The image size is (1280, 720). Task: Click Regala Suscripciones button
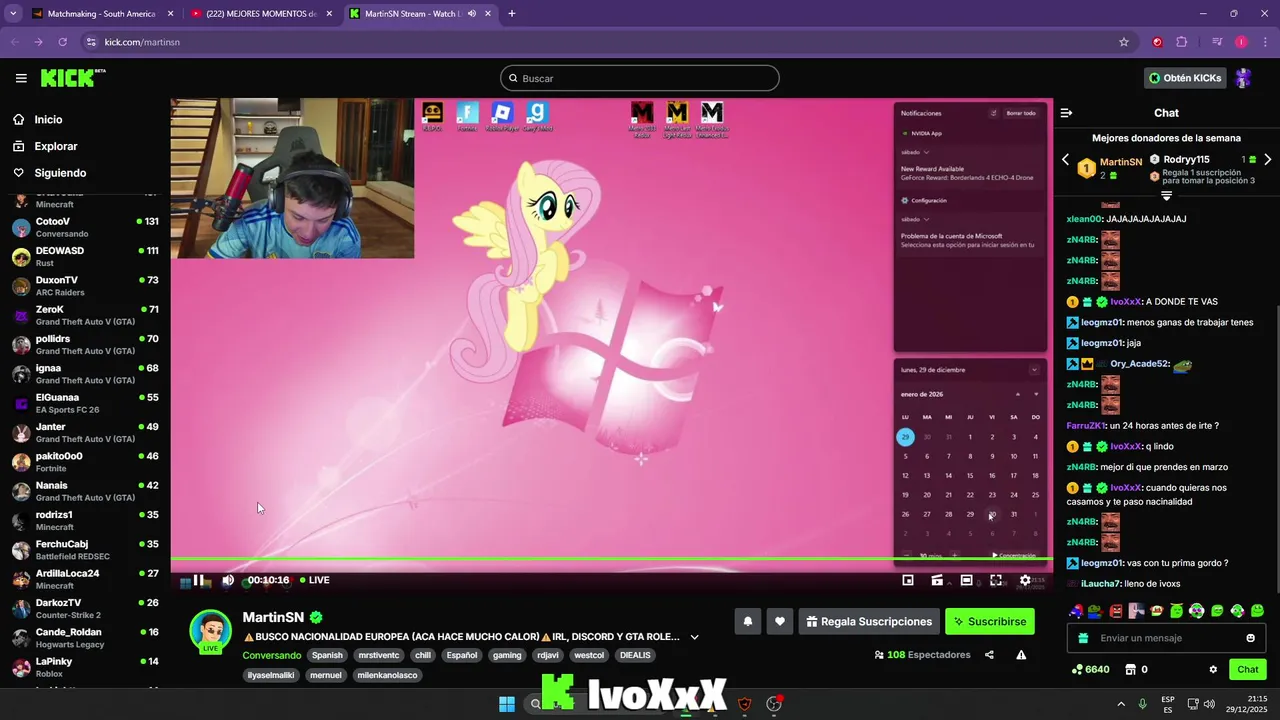click(869, 621)
